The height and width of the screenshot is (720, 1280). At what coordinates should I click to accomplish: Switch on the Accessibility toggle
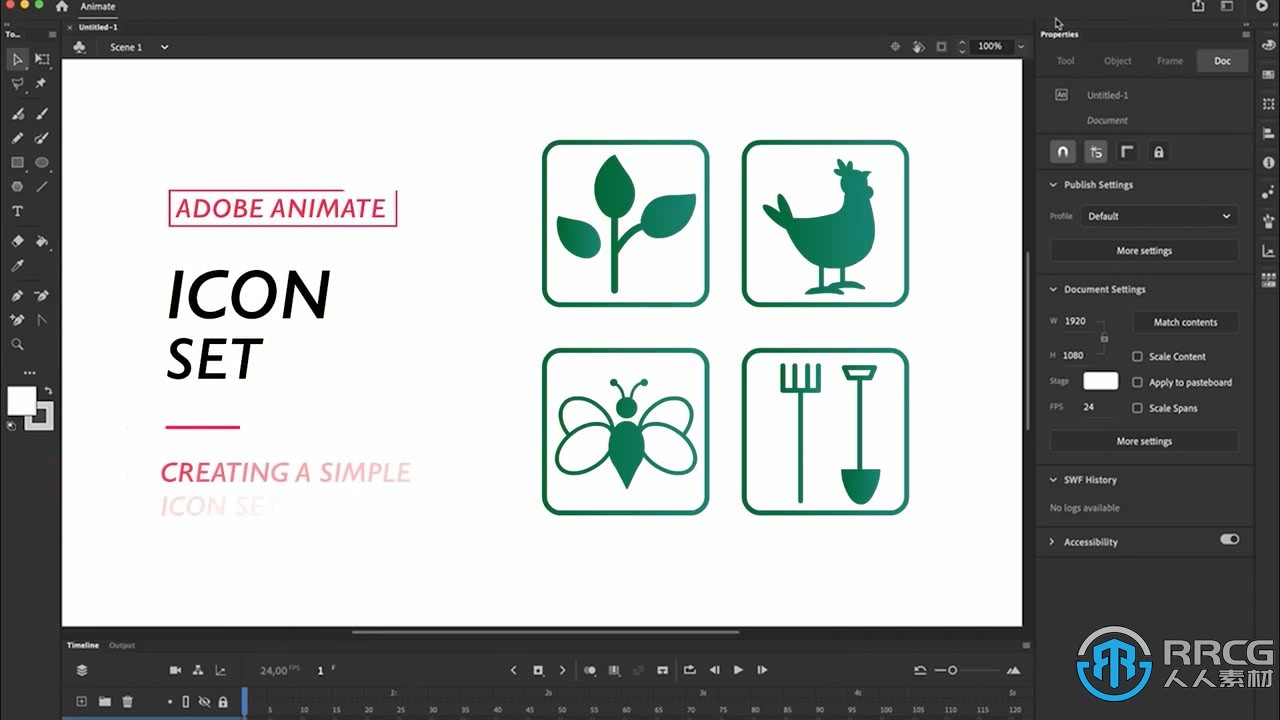click(1229, 539)
